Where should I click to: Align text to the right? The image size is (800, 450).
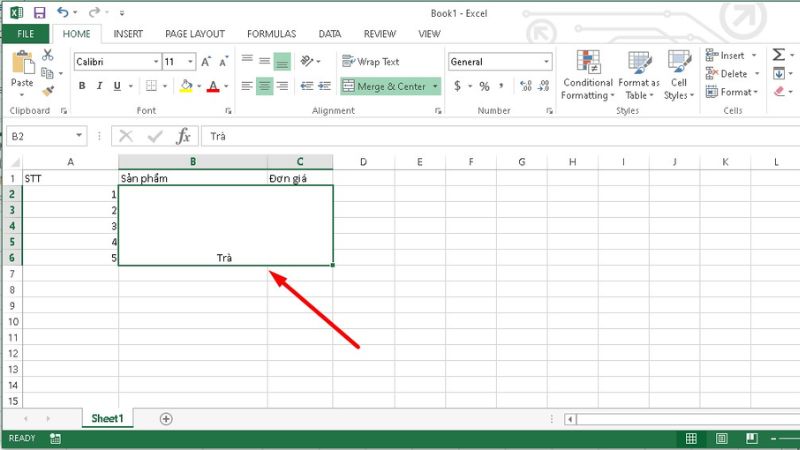pos(282,86)
